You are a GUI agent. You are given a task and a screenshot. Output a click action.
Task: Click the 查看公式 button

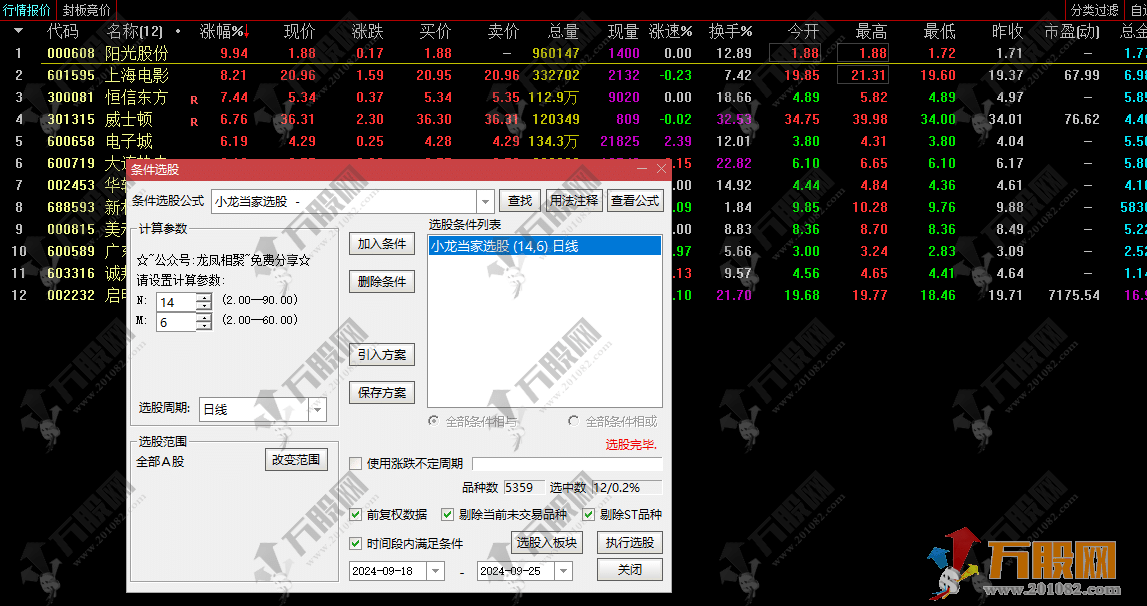(x=635, y=201)
